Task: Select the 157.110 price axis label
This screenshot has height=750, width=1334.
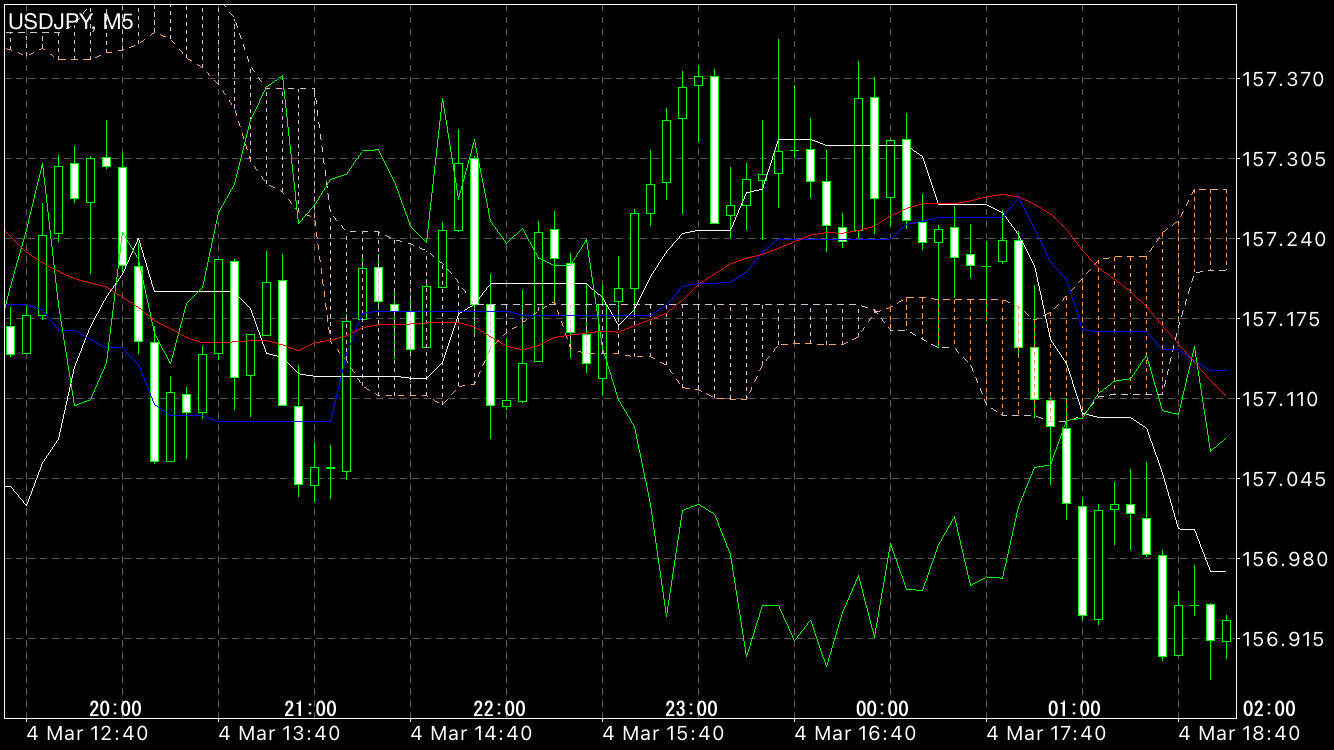Action: tap(1280, 399)
